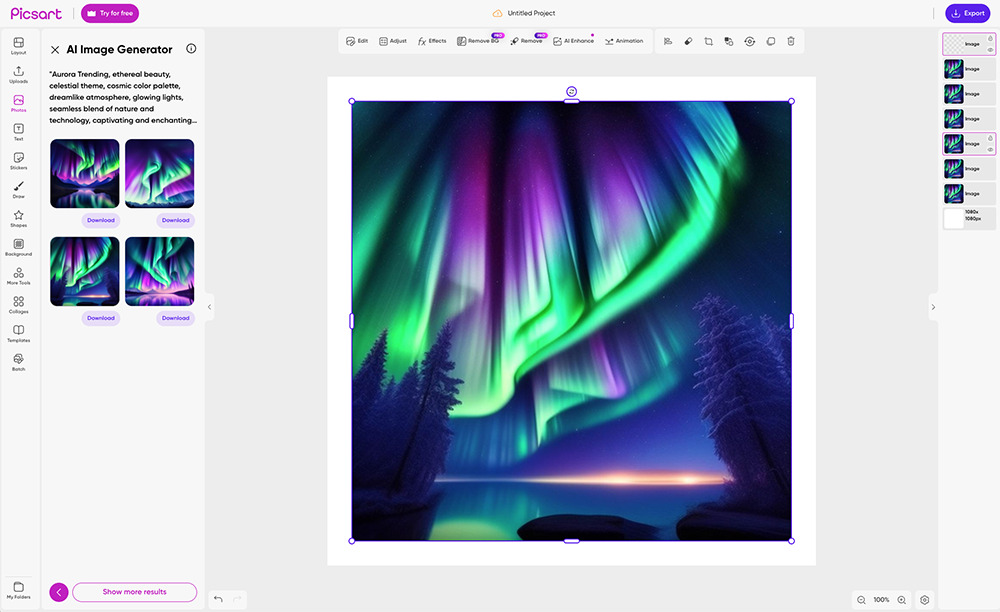Open the Text tool panel

[x=18, y=133]
